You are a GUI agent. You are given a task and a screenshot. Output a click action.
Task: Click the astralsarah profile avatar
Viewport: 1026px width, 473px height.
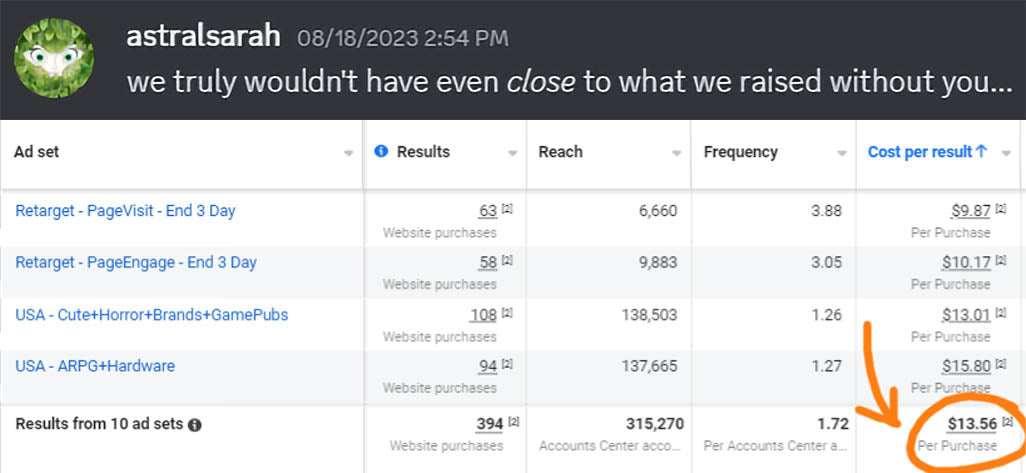(54, 58)
